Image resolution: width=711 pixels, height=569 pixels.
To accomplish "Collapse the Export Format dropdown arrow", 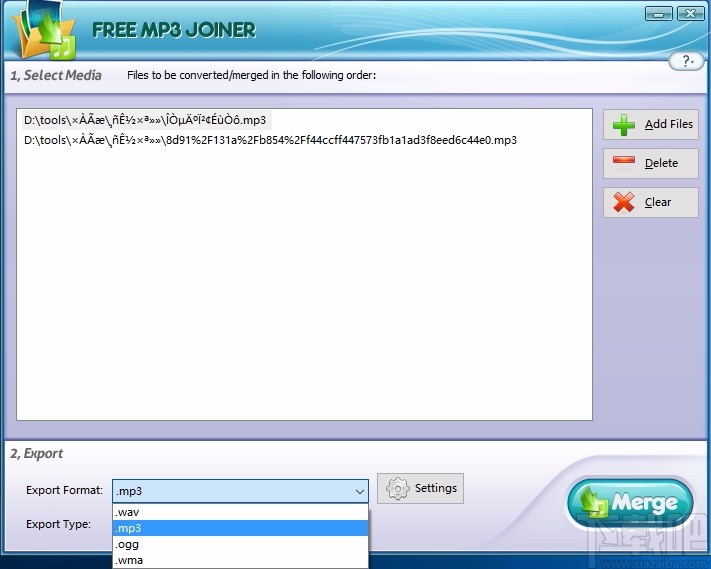I will (x=360, y=491).
